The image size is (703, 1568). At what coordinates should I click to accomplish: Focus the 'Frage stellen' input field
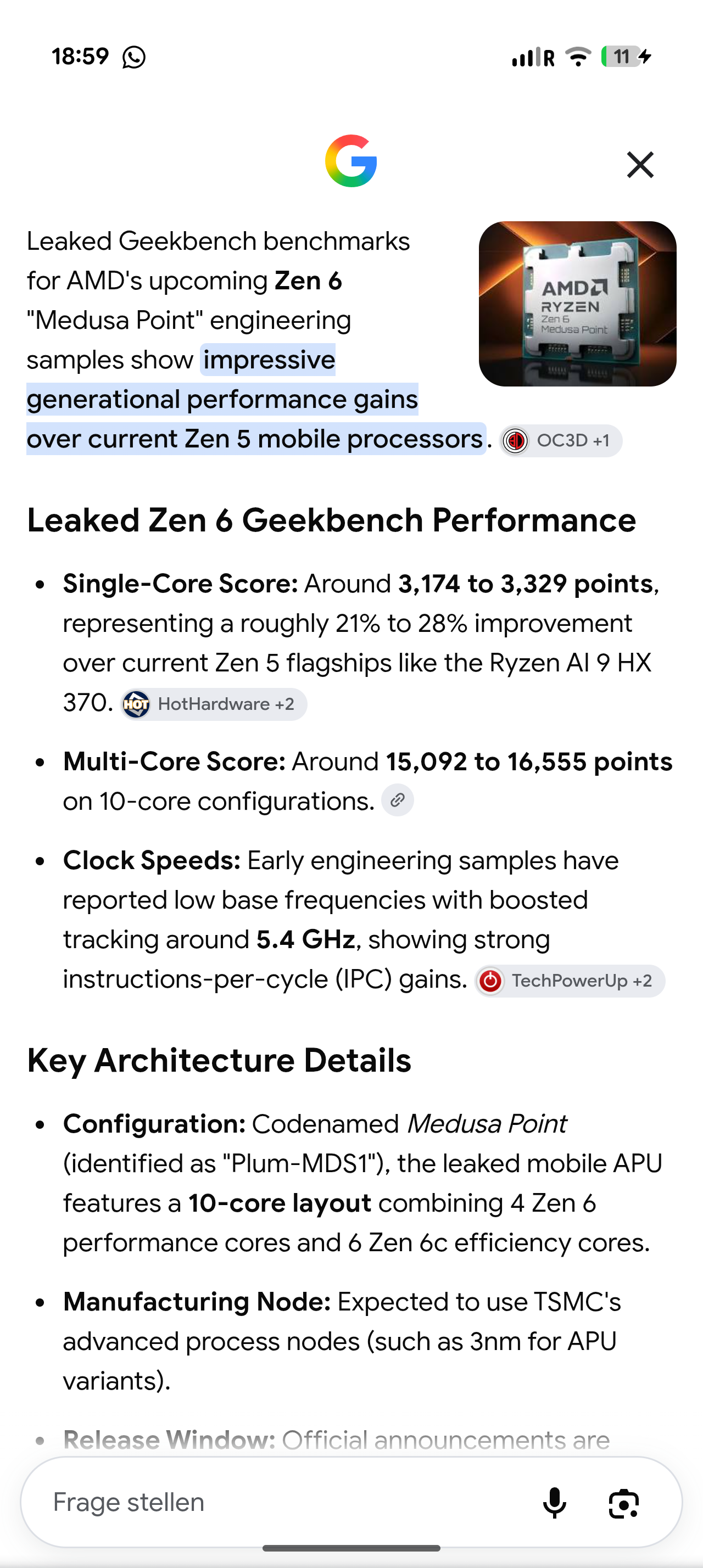tap(280, 1502)
